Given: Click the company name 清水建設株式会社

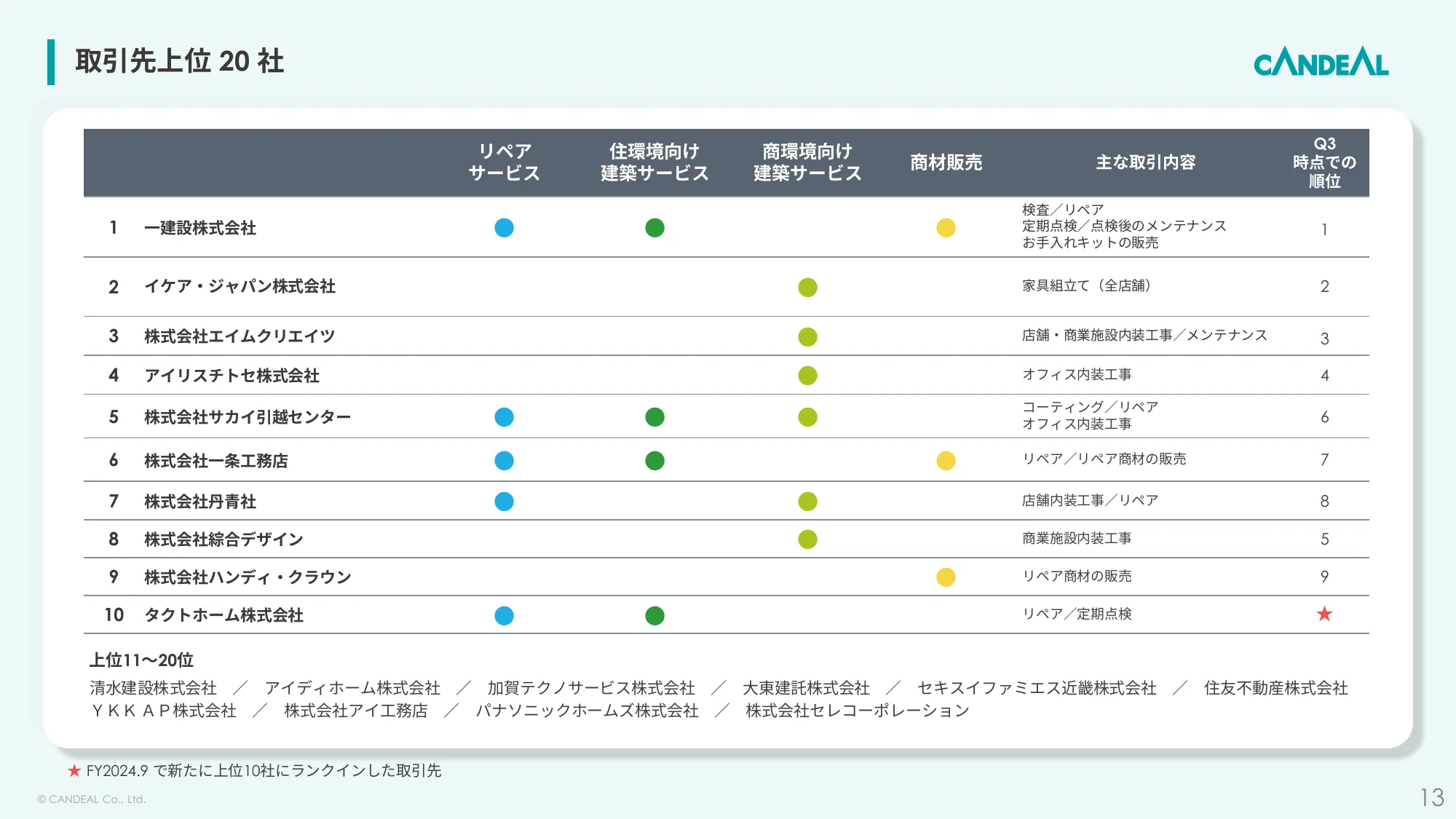Looking at the screenshot, I should point(153,688).
